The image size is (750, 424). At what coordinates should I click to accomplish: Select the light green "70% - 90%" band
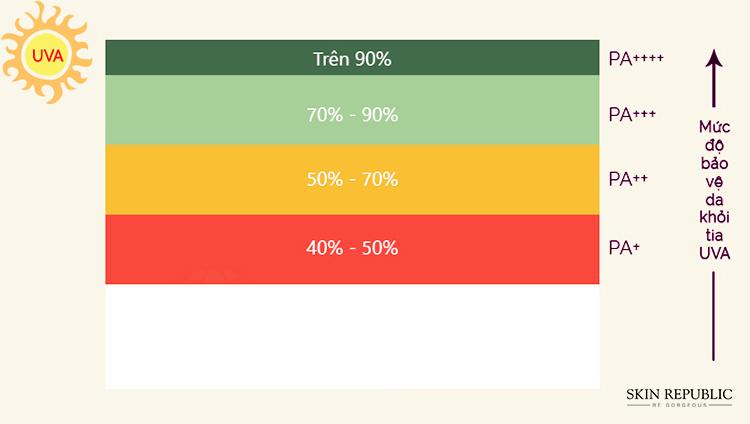352,114
